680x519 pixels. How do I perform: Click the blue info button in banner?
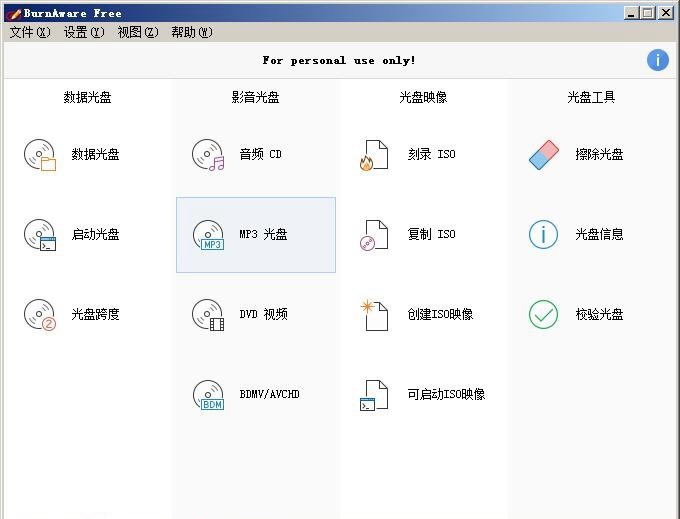pos(658,60)
